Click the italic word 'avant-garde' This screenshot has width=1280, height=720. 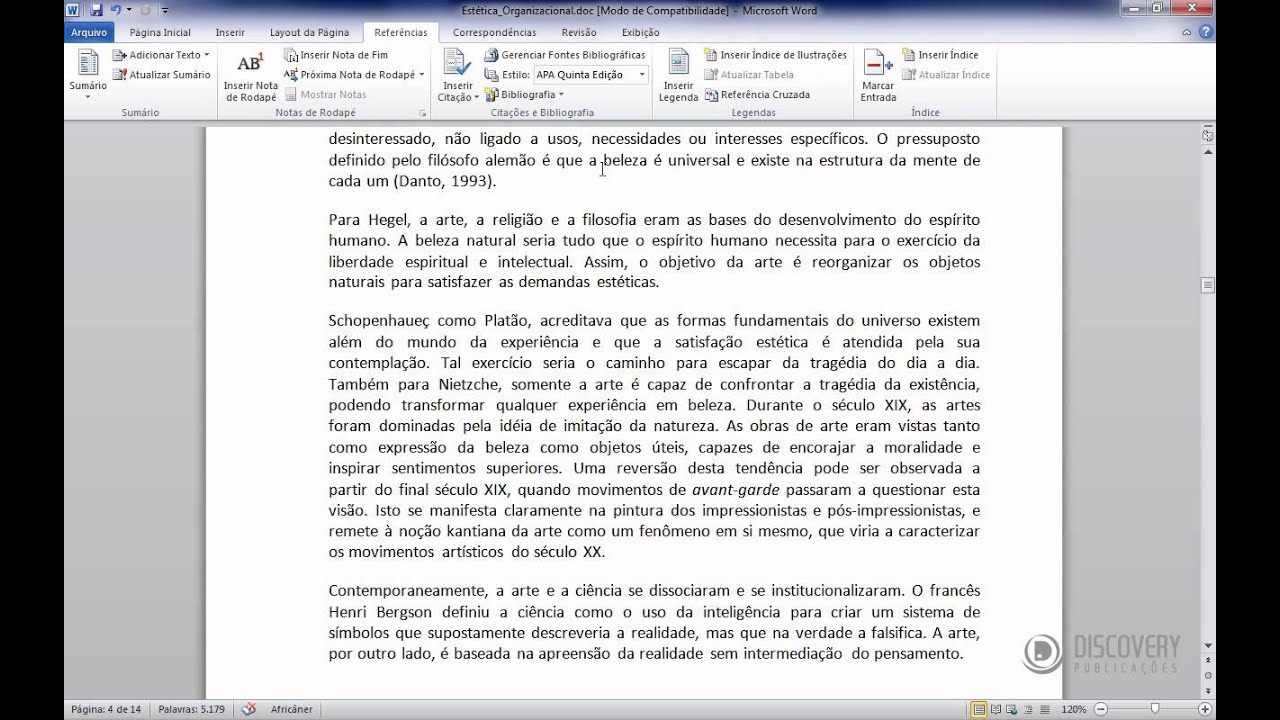coord(735,490)
